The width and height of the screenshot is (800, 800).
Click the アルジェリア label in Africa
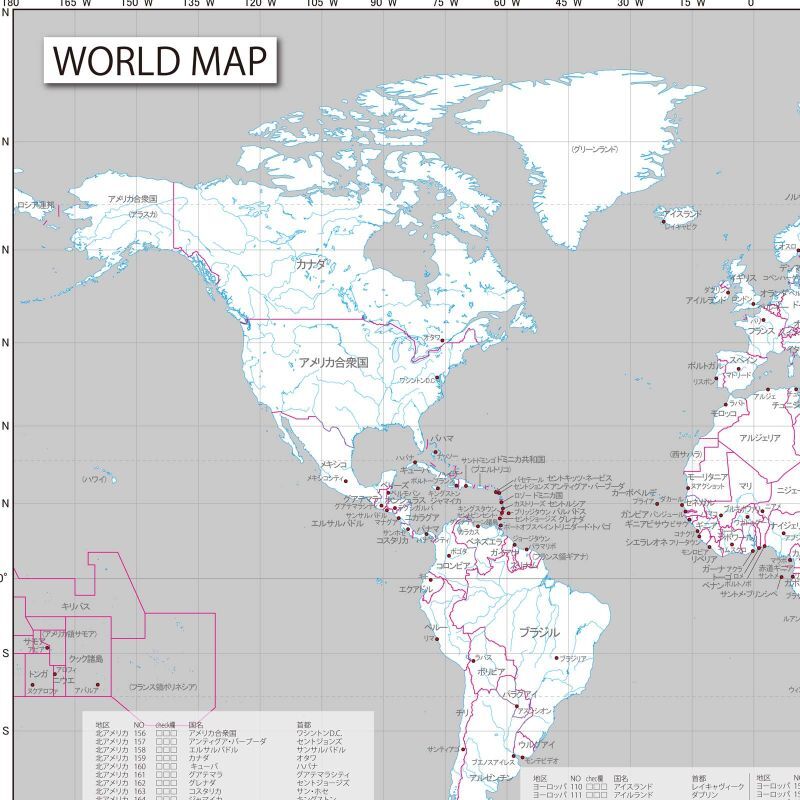[760, 438]
